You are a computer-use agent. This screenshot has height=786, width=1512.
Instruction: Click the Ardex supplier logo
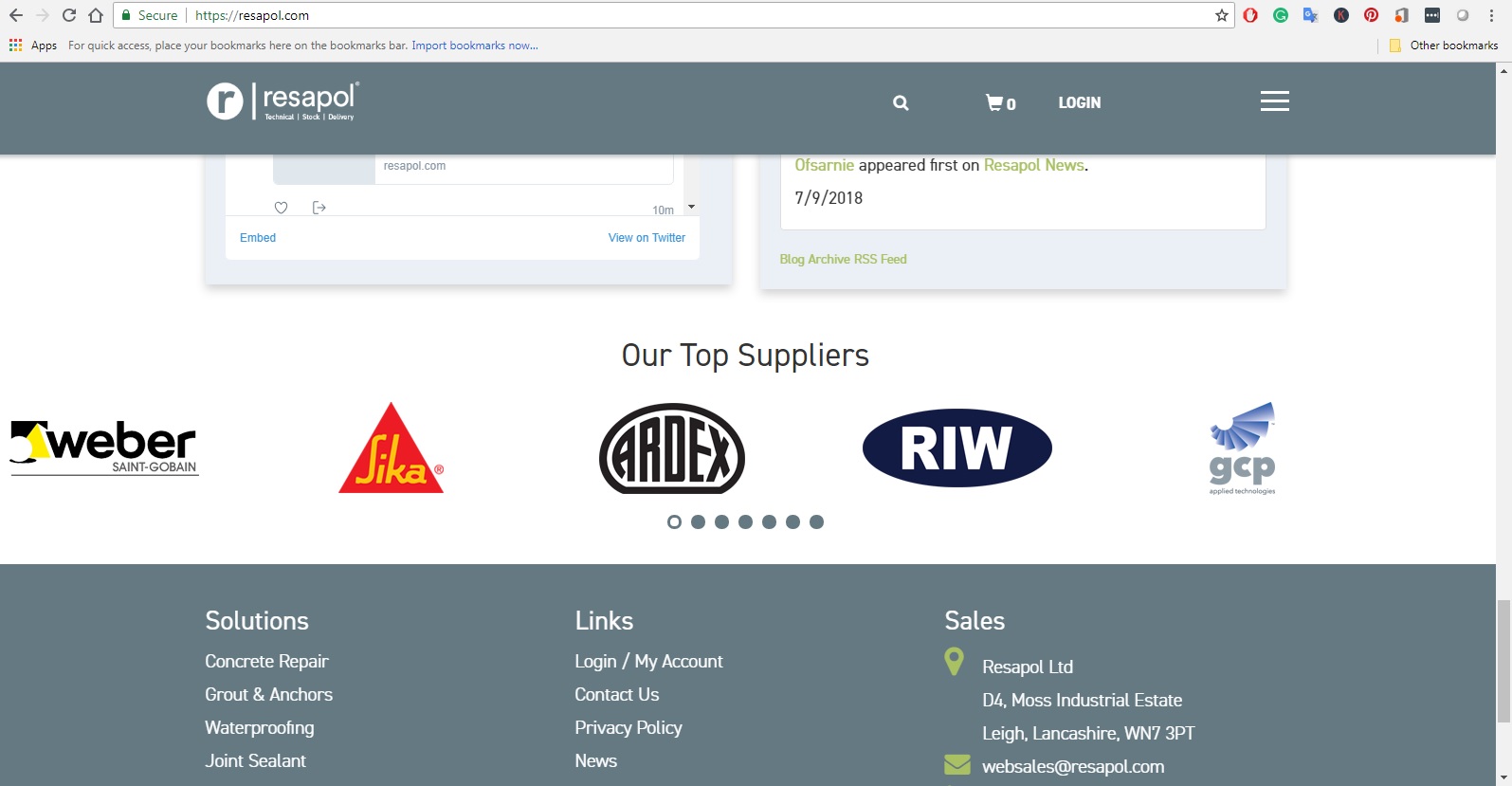[672, 448]
